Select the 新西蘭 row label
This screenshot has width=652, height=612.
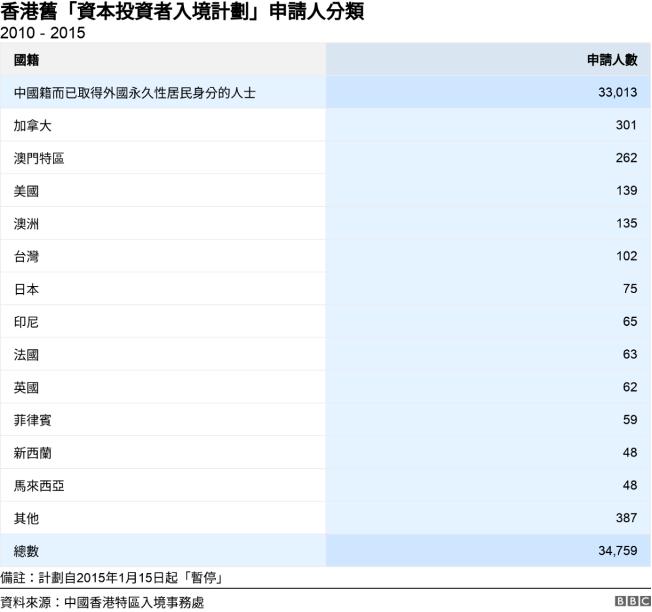click(x=32, y=453)
